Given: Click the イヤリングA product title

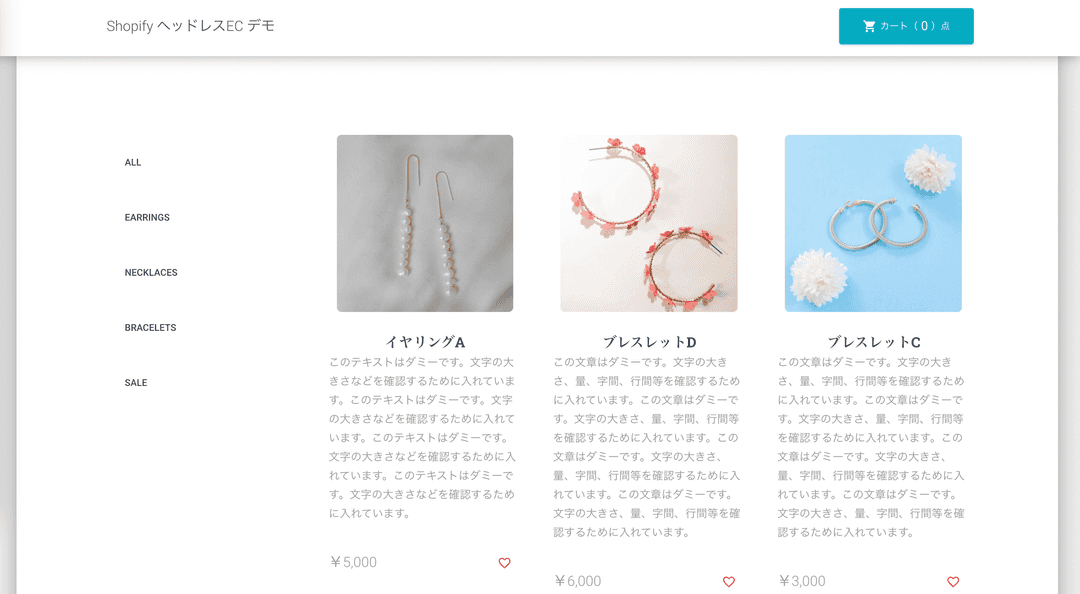Looking at the screenshot, I should pyautogui.click(x=425, y=342).
